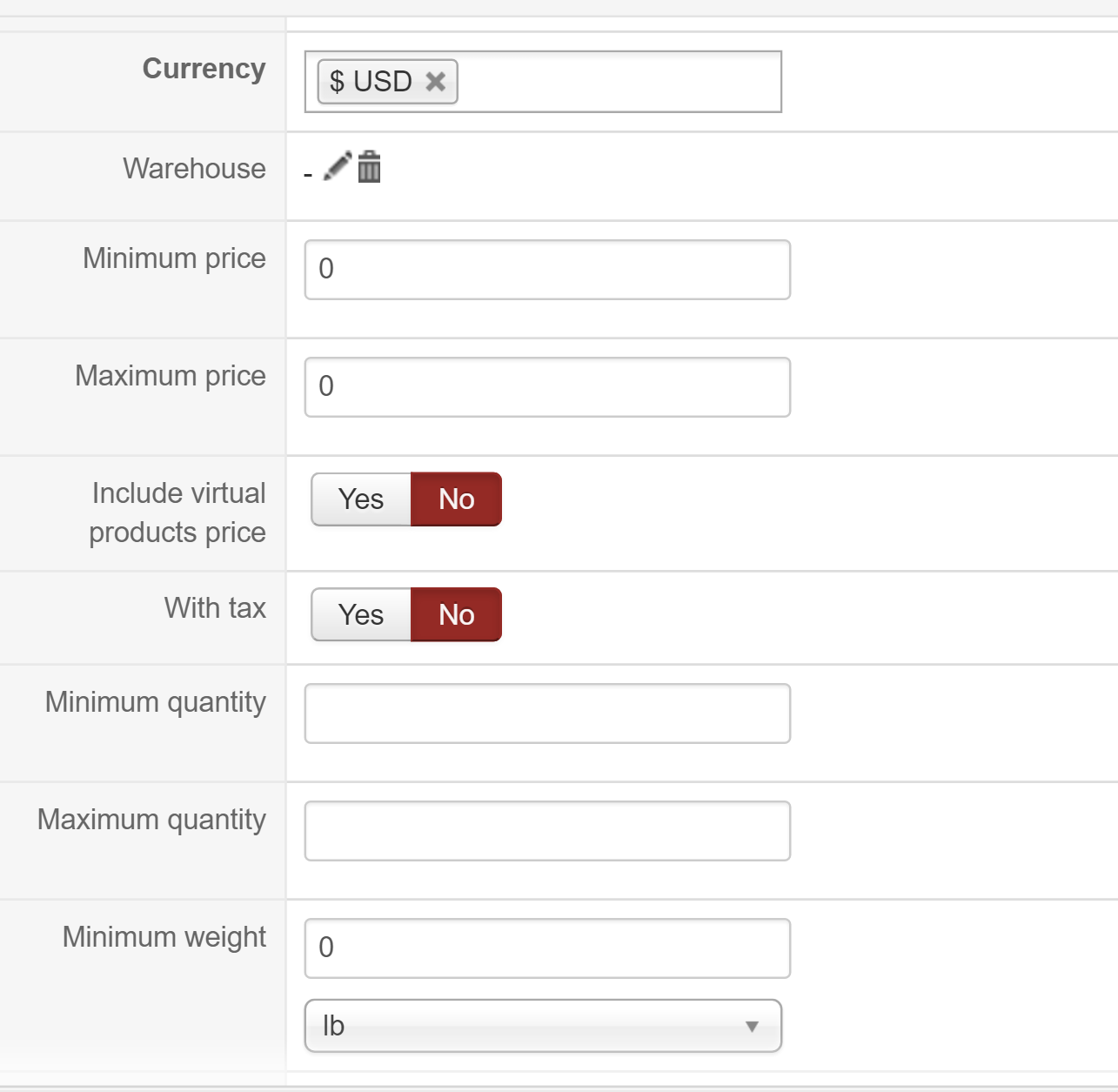Click the warehouse trash delete icon
Image resolution: width=1118 pixels, height=1092 pixels.
click(x=370, y=165)
